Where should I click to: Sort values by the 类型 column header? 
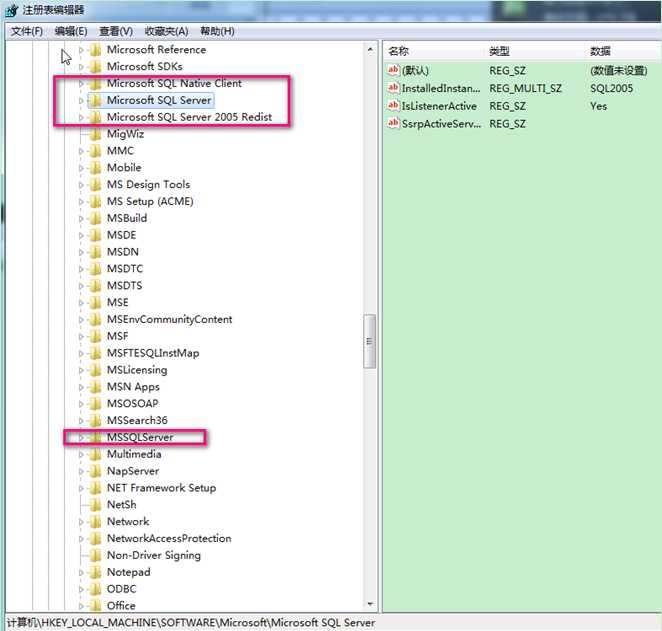tap(536, 51)
